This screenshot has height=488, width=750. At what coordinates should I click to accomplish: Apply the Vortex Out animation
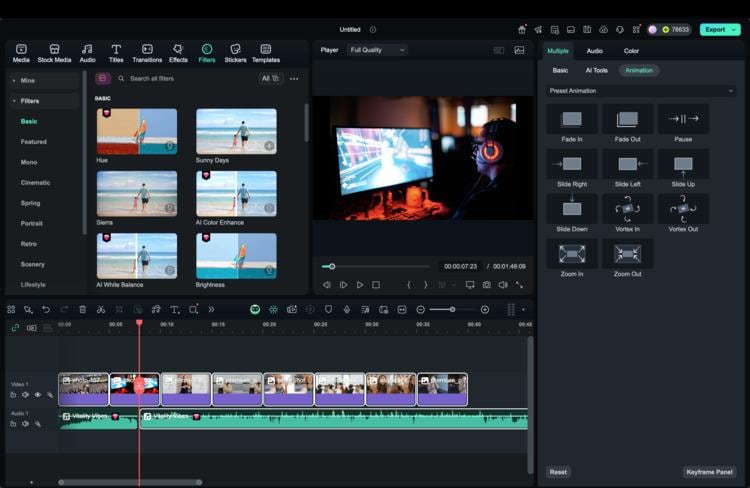(683, 209)
